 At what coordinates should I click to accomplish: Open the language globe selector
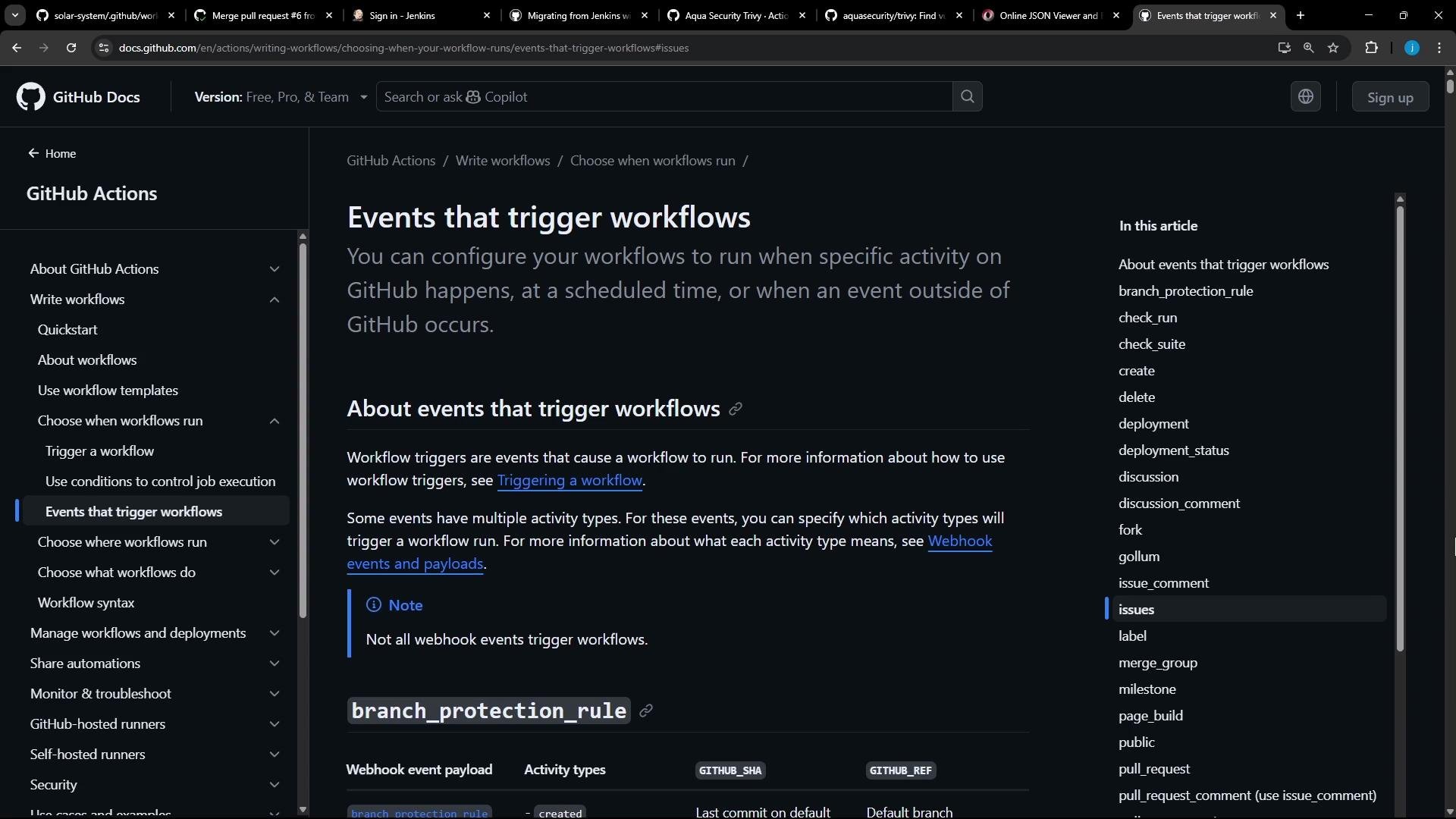pyautogui.click(x=1306, y=96)
